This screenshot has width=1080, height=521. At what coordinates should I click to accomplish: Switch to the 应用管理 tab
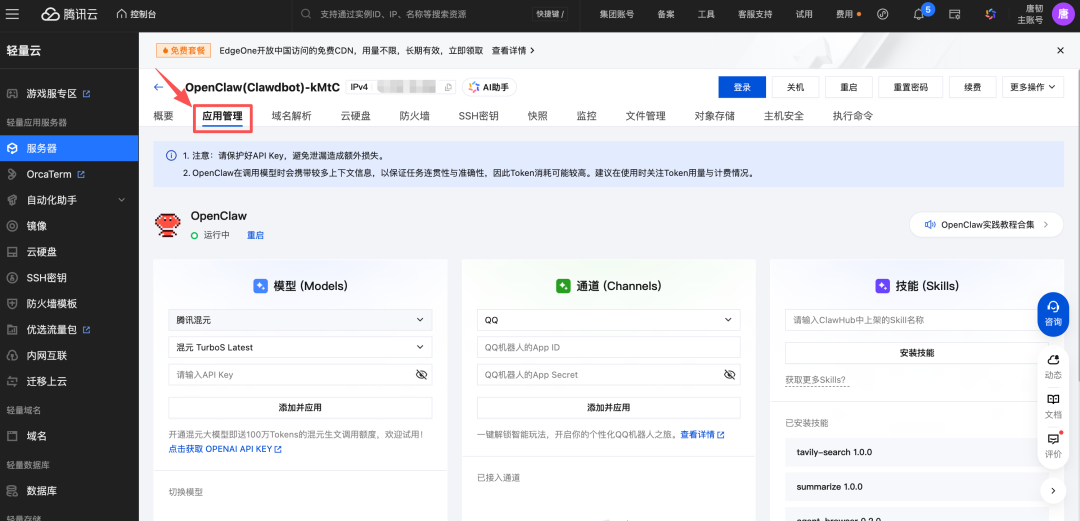(222, 116)
